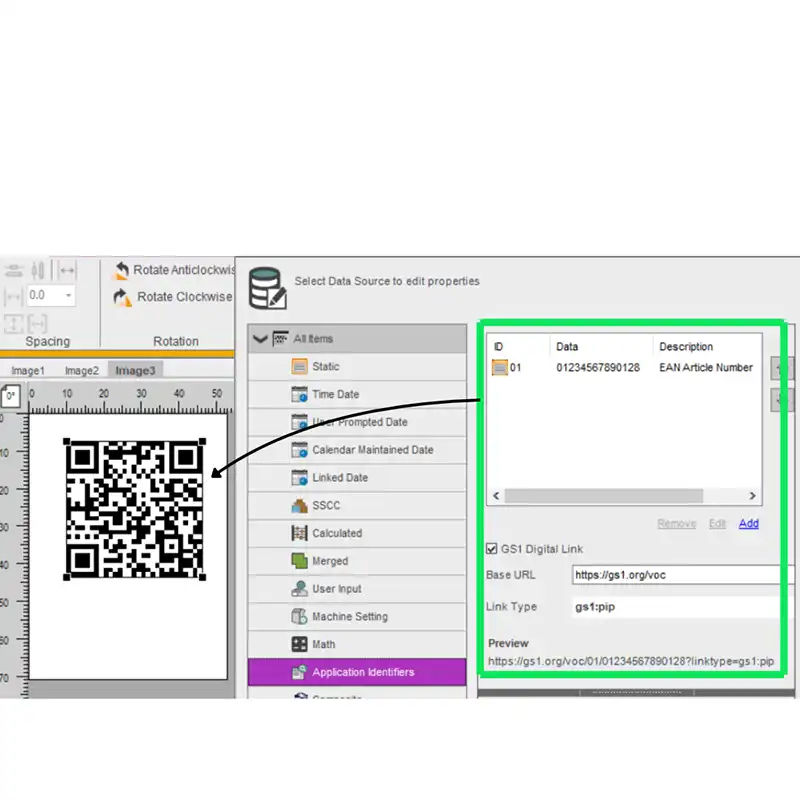The height and width of the screenshot is (800, 800).
Task: Click the Rotate Clockwise icon
Action: pos(122,297)
